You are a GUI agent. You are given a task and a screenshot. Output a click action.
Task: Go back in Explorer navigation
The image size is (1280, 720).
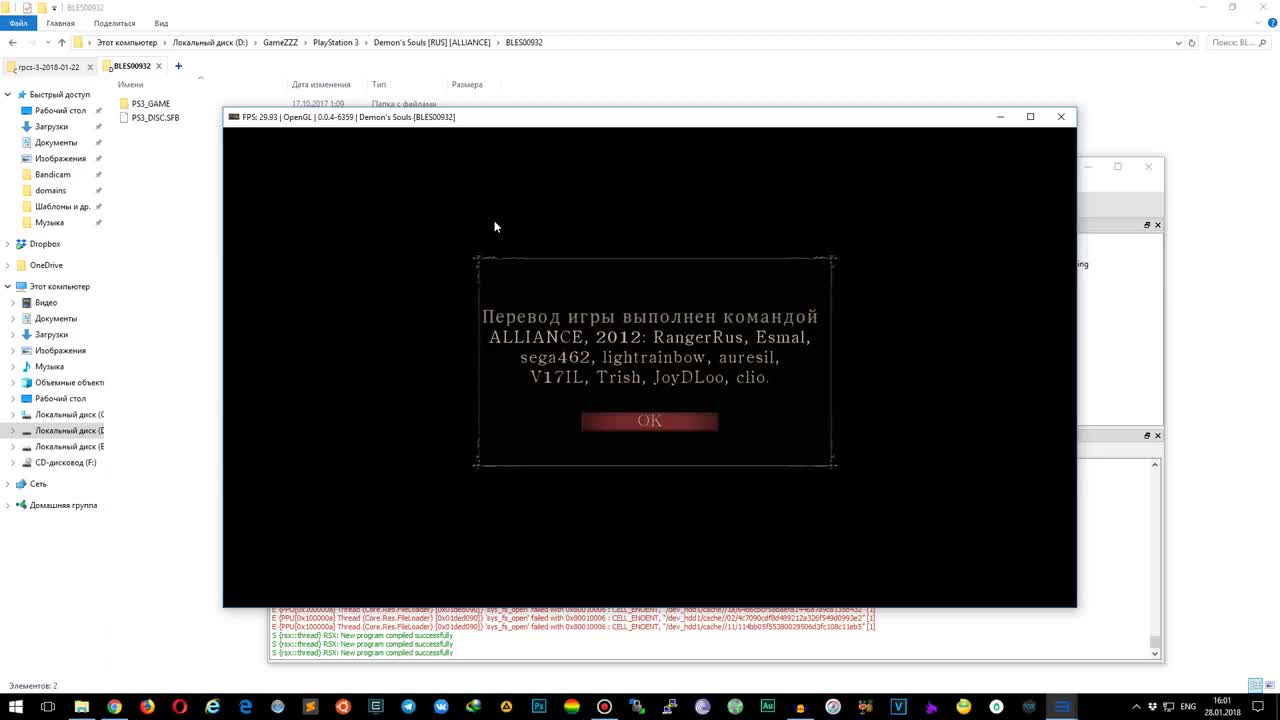12,42
